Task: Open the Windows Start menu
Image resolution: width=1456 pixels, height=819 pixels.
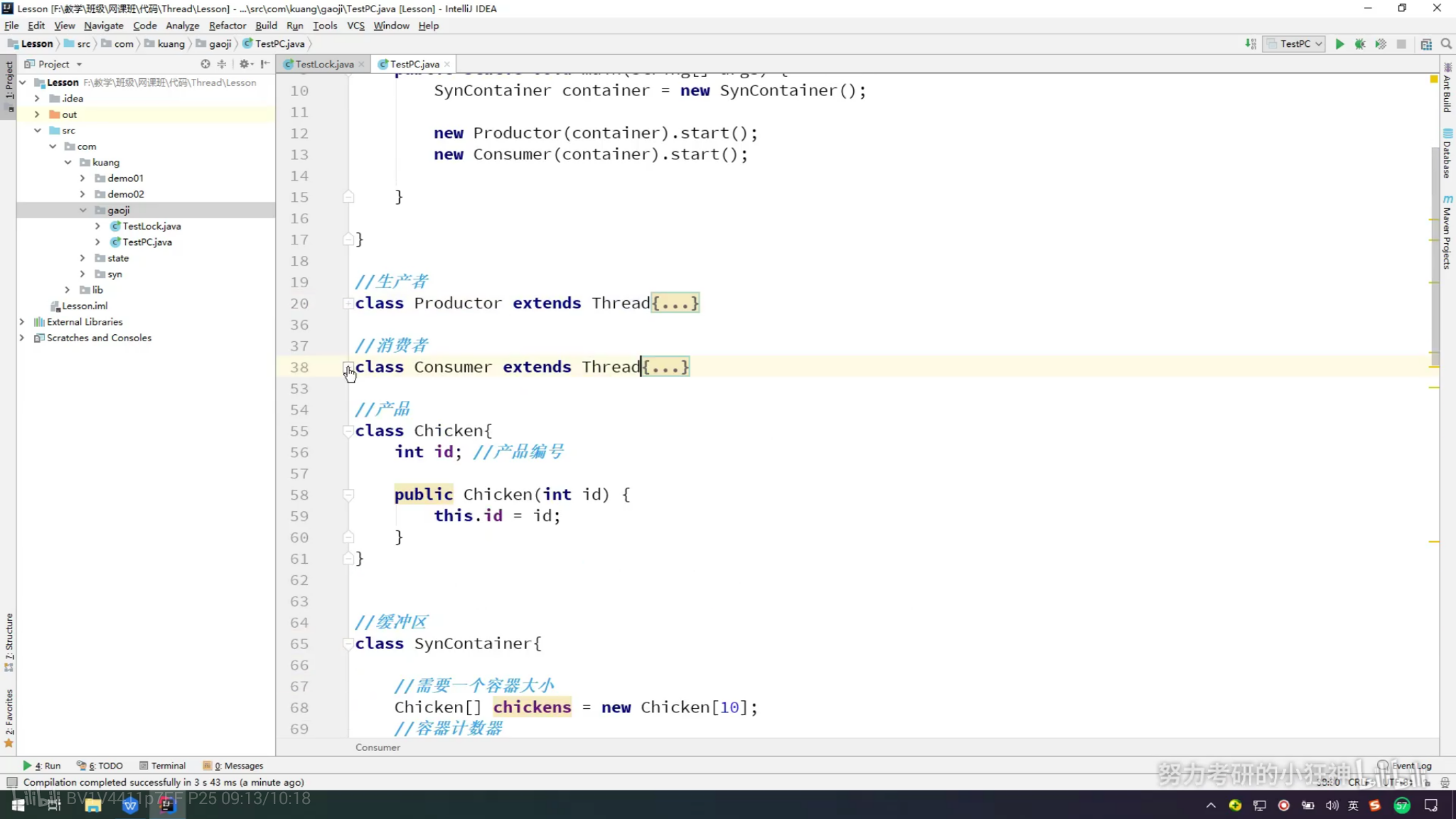Action: 18,805
